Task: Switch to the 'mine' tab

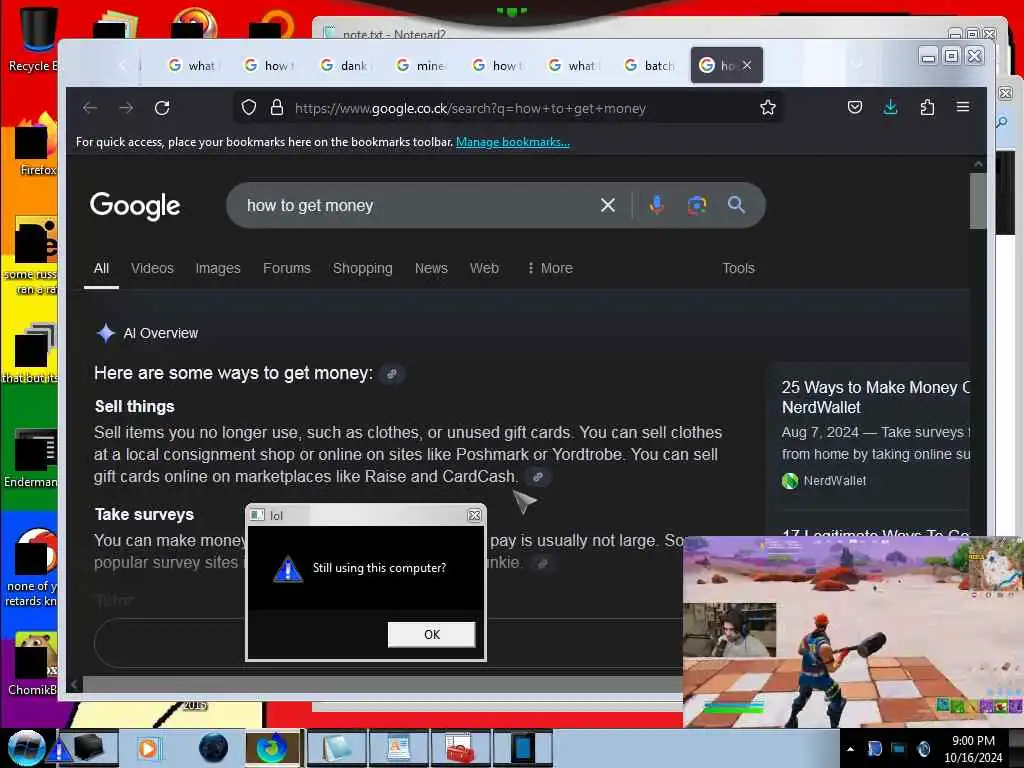Action: (x=421, y=65)
